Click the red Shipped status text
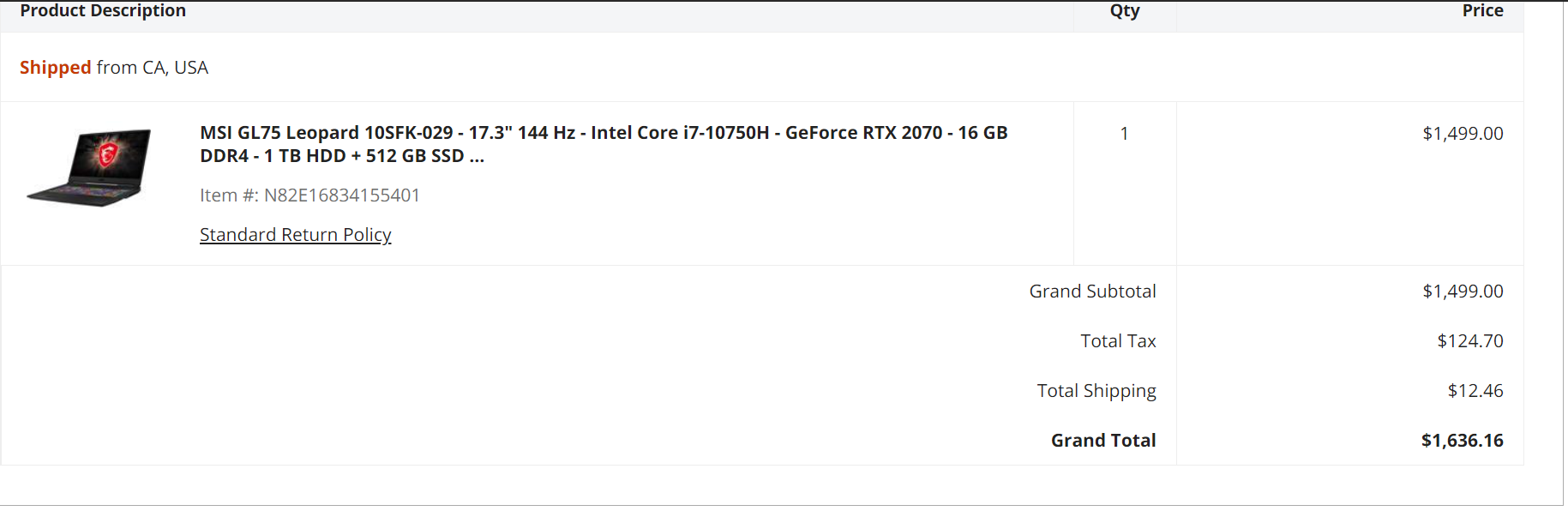 (x=55, y=68)
